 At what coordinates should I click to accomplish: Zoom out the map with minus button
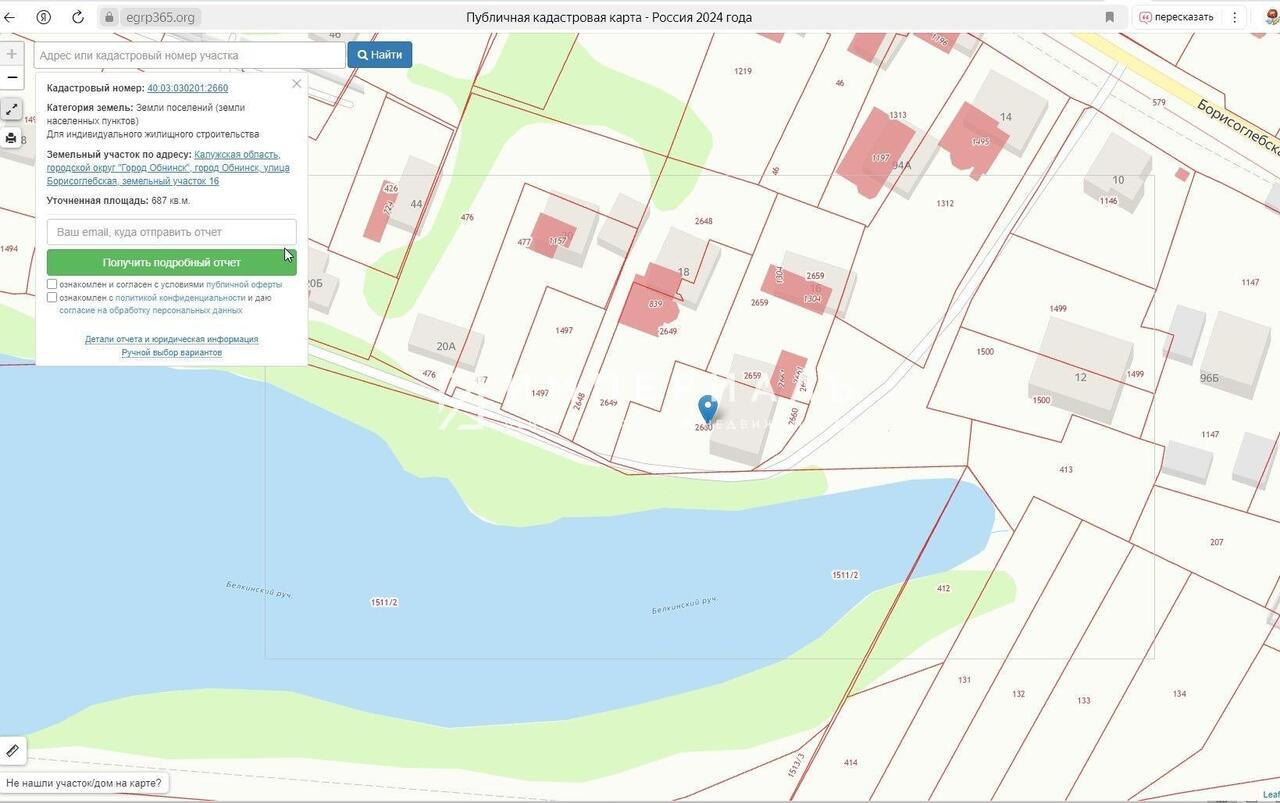(x=12, y=78)
